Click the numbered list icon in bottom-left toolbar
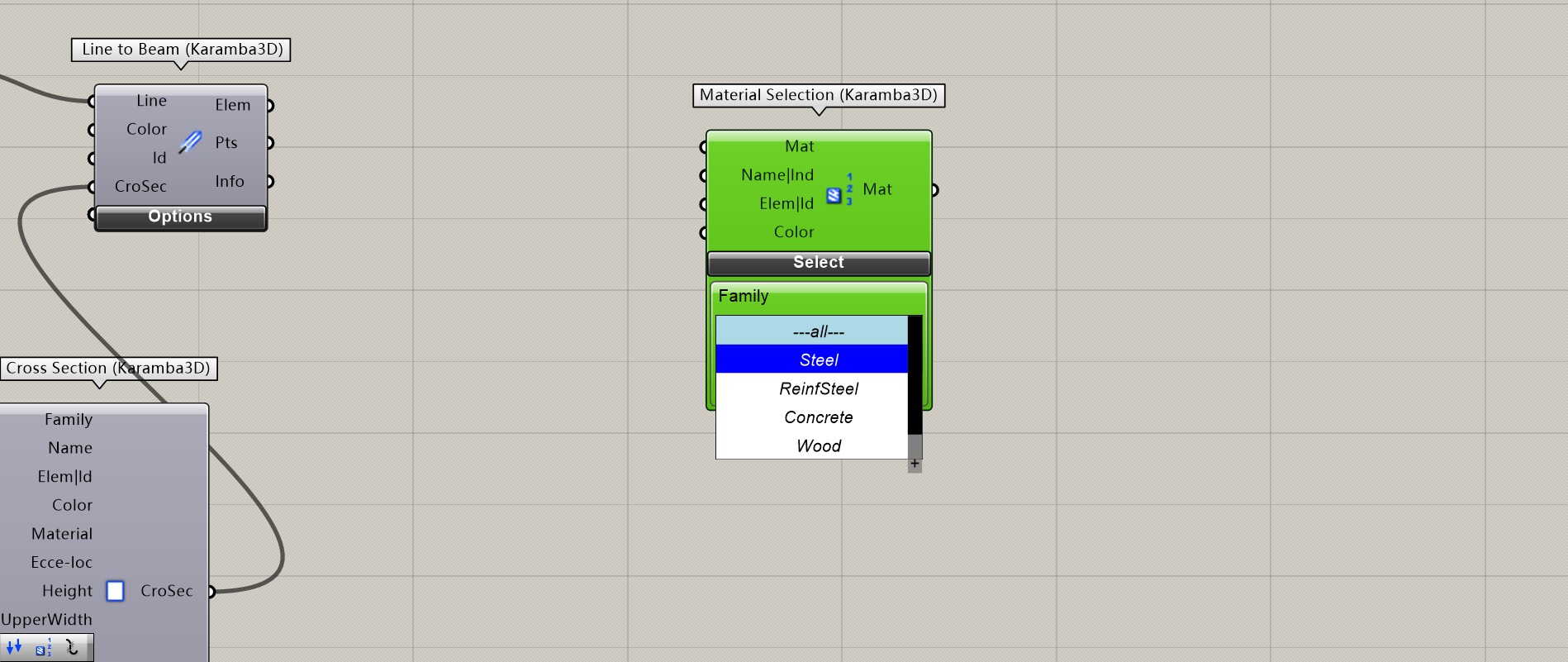This screenshot has height=662, width=1568. point(43,647)
